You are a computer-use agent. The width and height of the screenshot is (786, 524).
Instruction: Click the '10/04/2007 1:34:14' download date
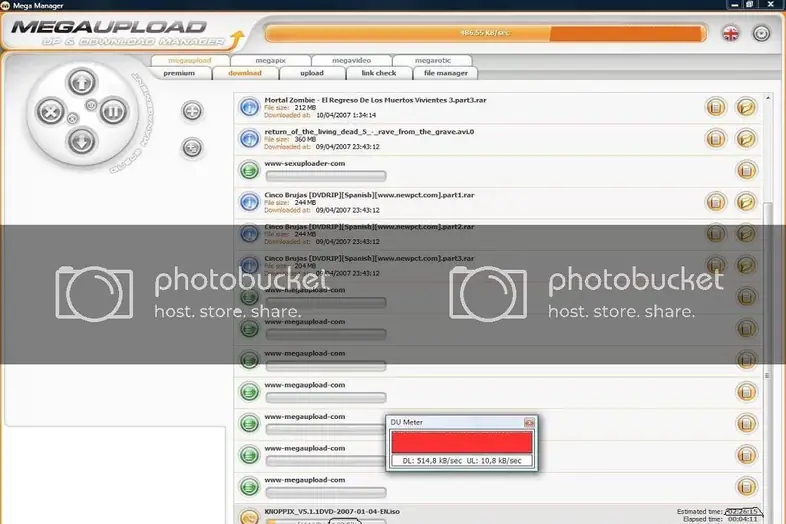[x=346, y=115]
